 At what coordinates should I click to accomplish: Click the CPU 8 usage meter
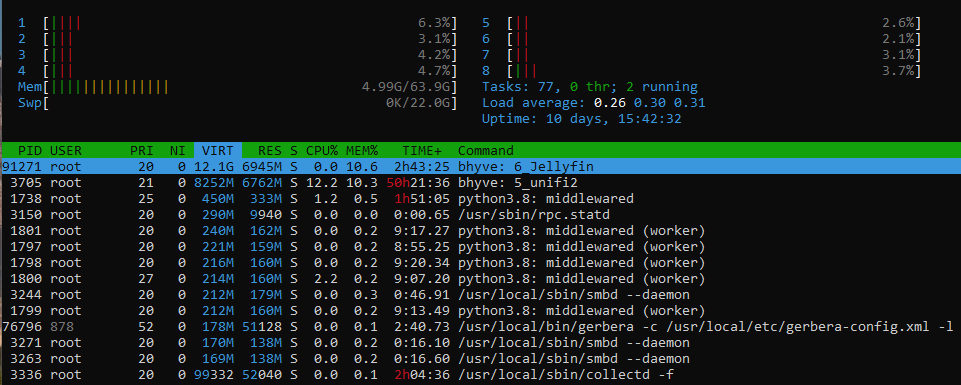[702, 71]
